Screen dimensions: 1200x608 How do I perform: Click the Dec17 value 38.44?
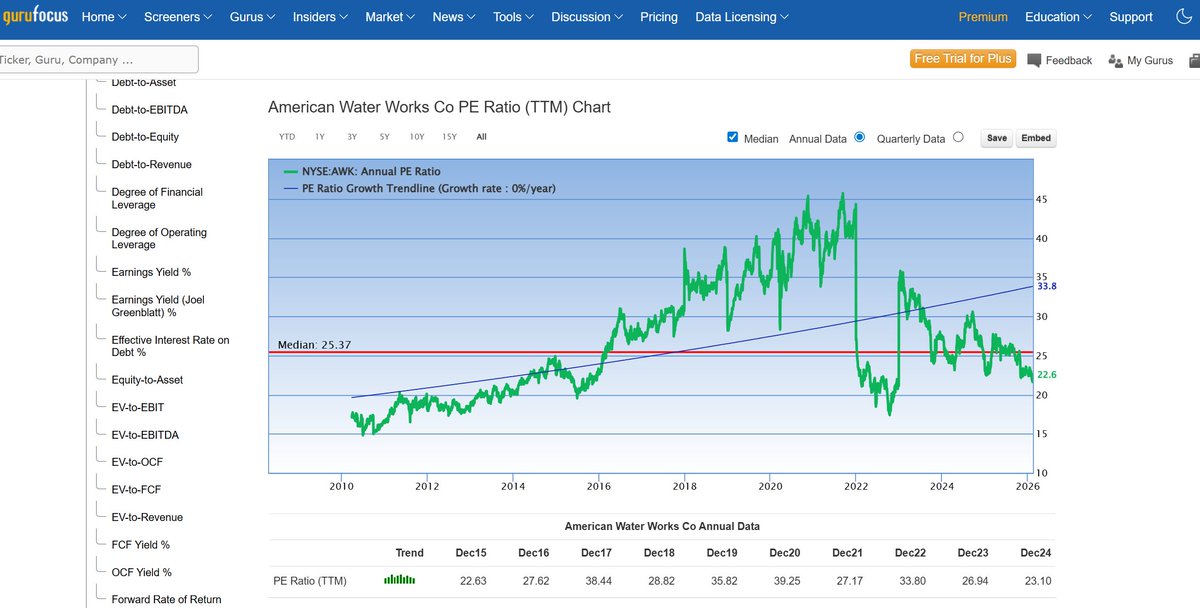point(597,580)
